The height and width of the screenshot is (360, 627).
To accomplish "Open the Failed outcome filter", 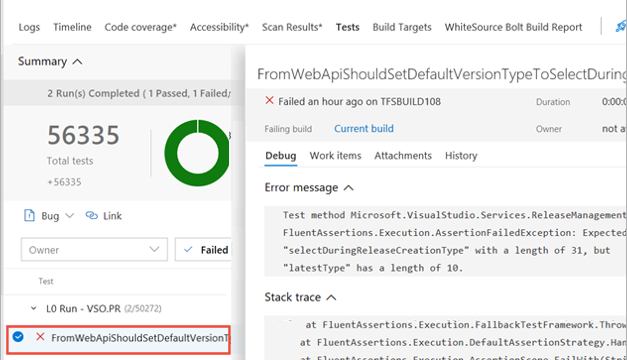I will pyautogui.click(x=203, y=250).
